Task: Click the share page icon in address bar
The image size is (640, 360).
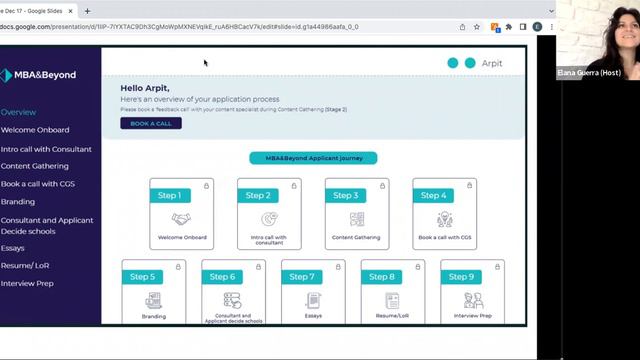Action: click(x=462, y=27)
